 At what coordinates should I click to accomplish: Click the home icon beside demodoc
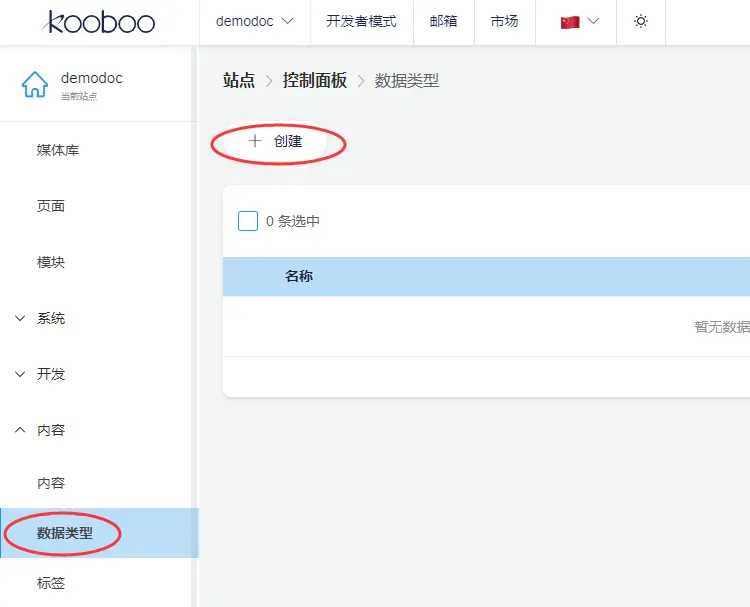click(35, 85)
